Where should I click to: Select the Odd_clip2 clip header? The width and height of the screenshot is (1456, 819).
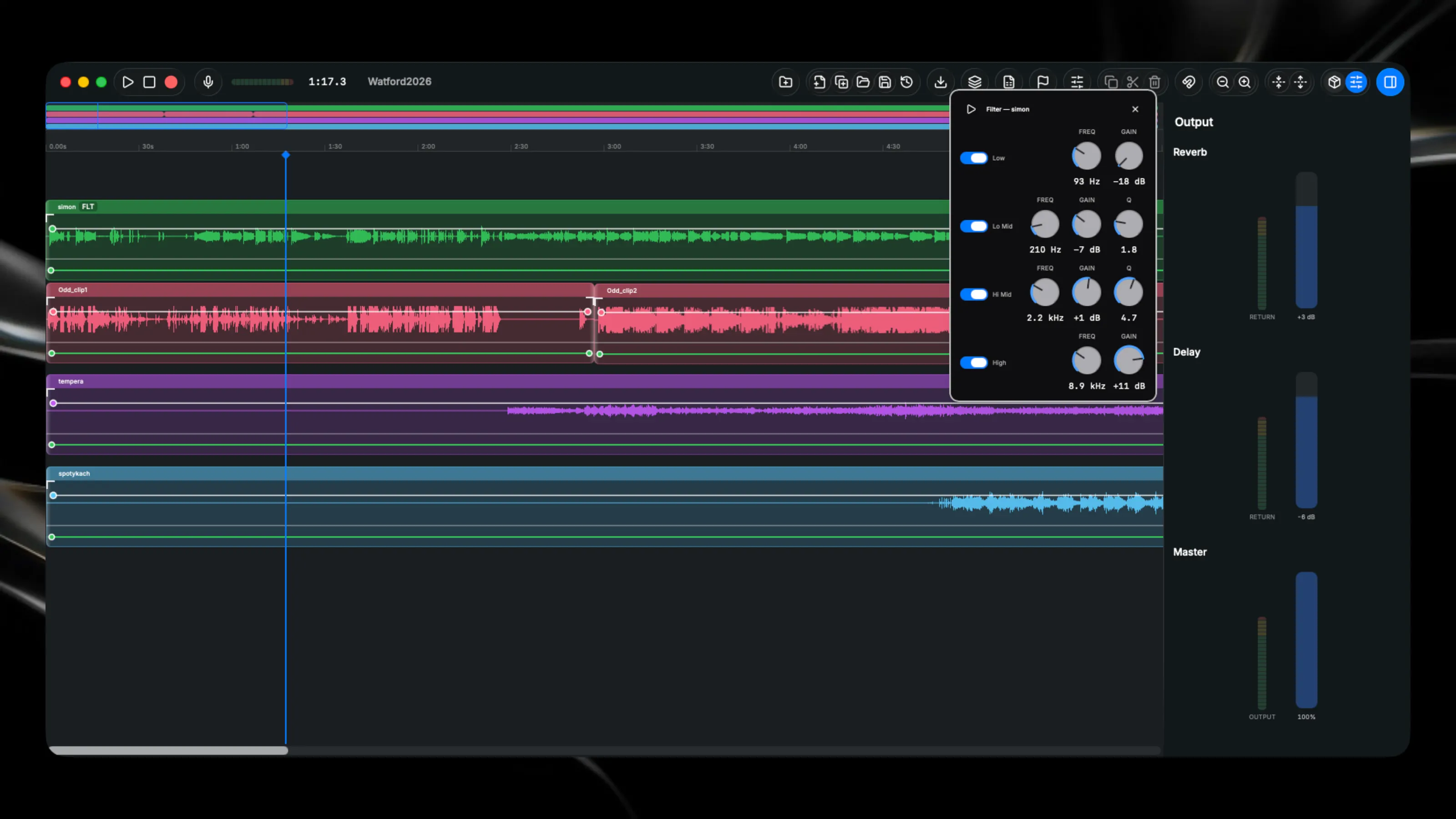pyautogui.click(x=773, y=291)
